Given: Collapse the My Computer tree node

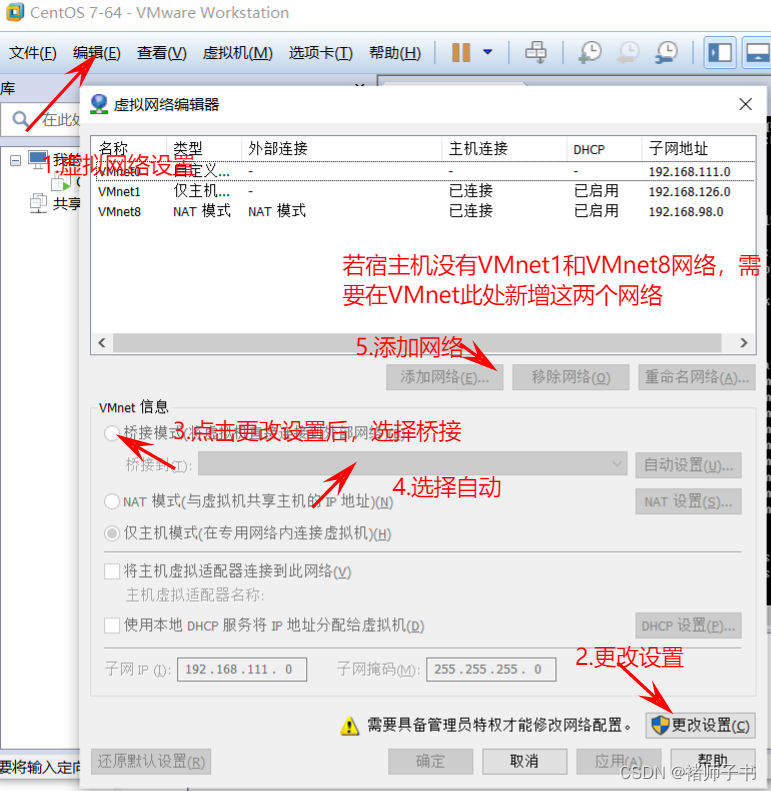Looking at the screenshot, I should click(x=16, y=160).
